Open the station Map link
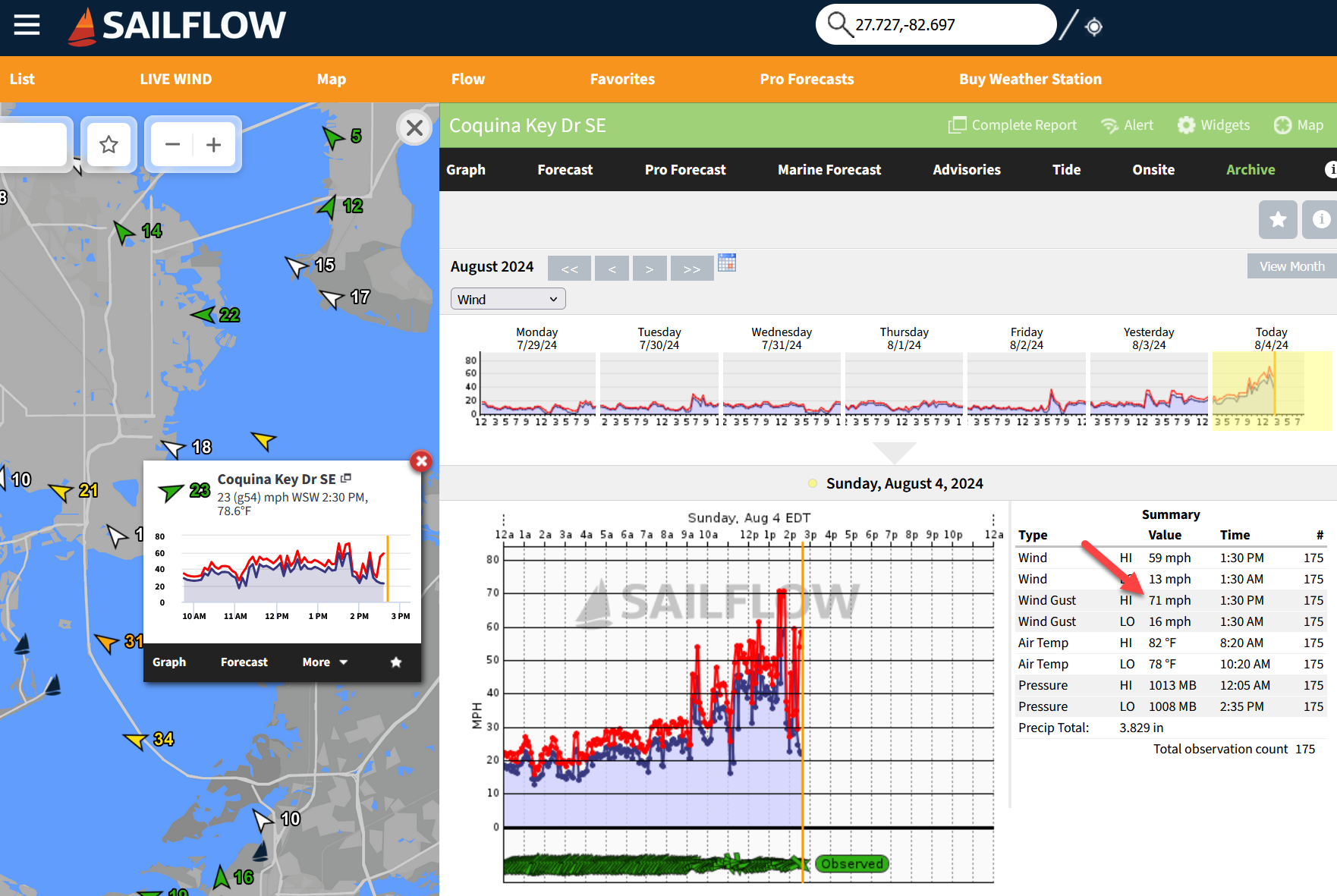Screen dimensions: 1337x896 point(1298,125)
